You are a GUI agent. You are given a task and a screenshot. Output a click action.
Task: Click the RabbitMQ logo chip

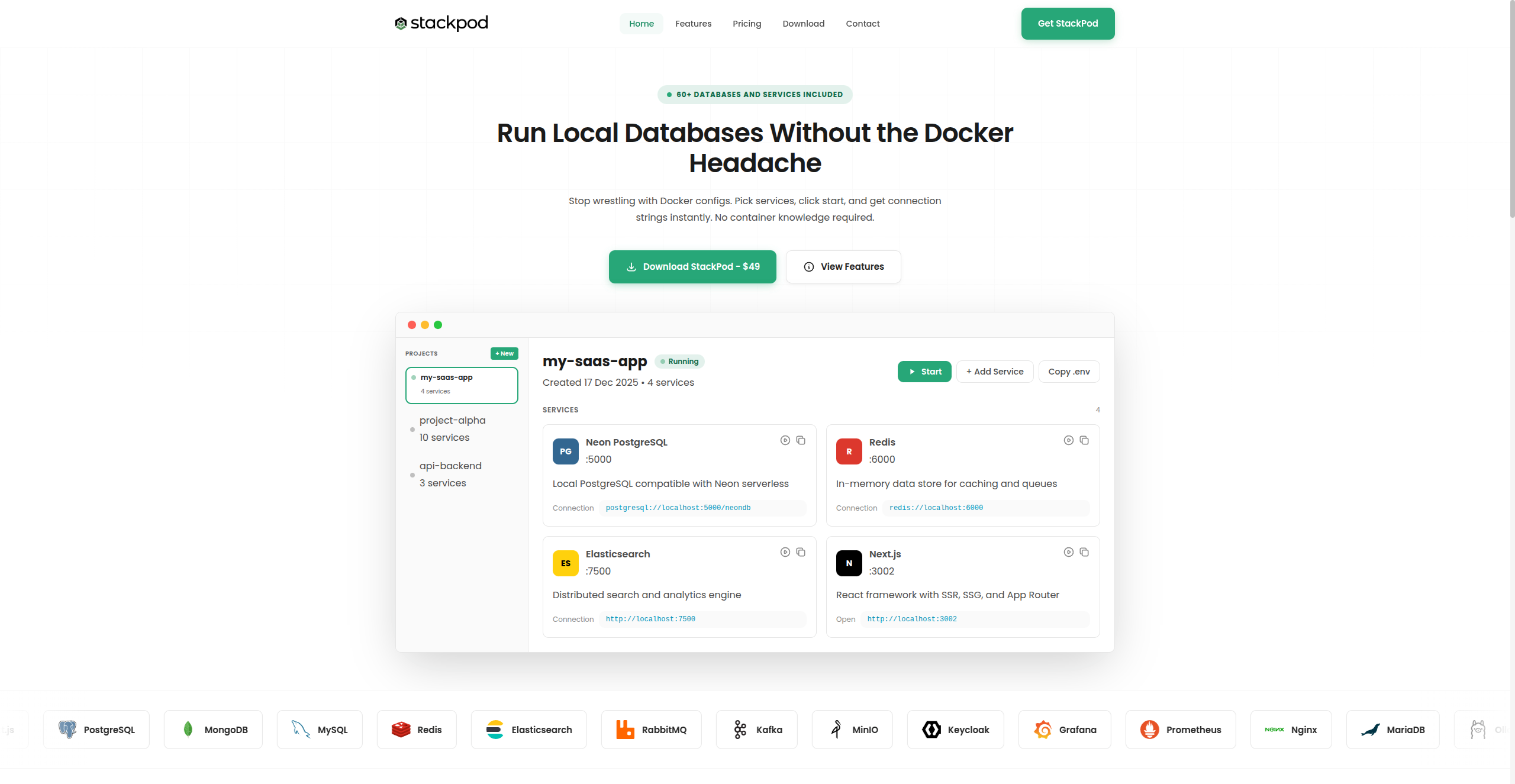click(651, 730)
